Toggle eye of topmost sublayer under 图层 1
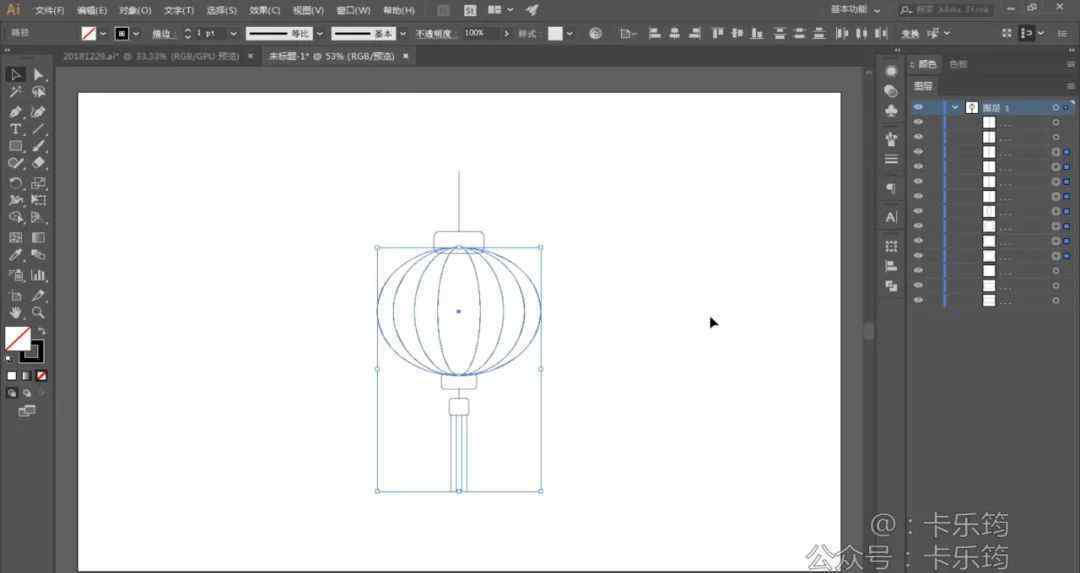 (x=918, y=123)
